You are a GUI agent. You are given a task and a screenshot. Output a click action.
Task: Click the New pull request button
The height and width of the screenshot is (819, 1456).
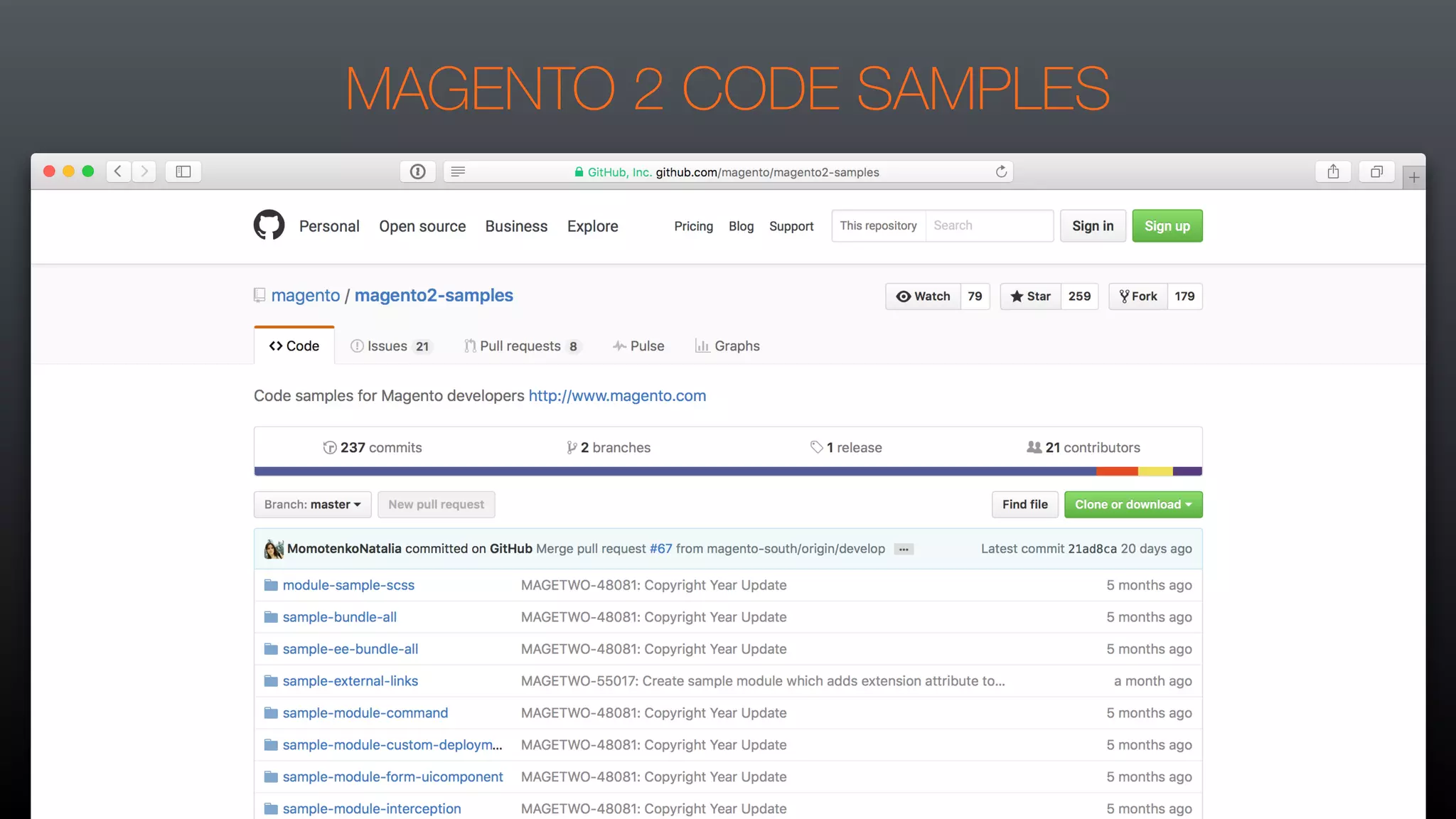[x=436, y=505]
